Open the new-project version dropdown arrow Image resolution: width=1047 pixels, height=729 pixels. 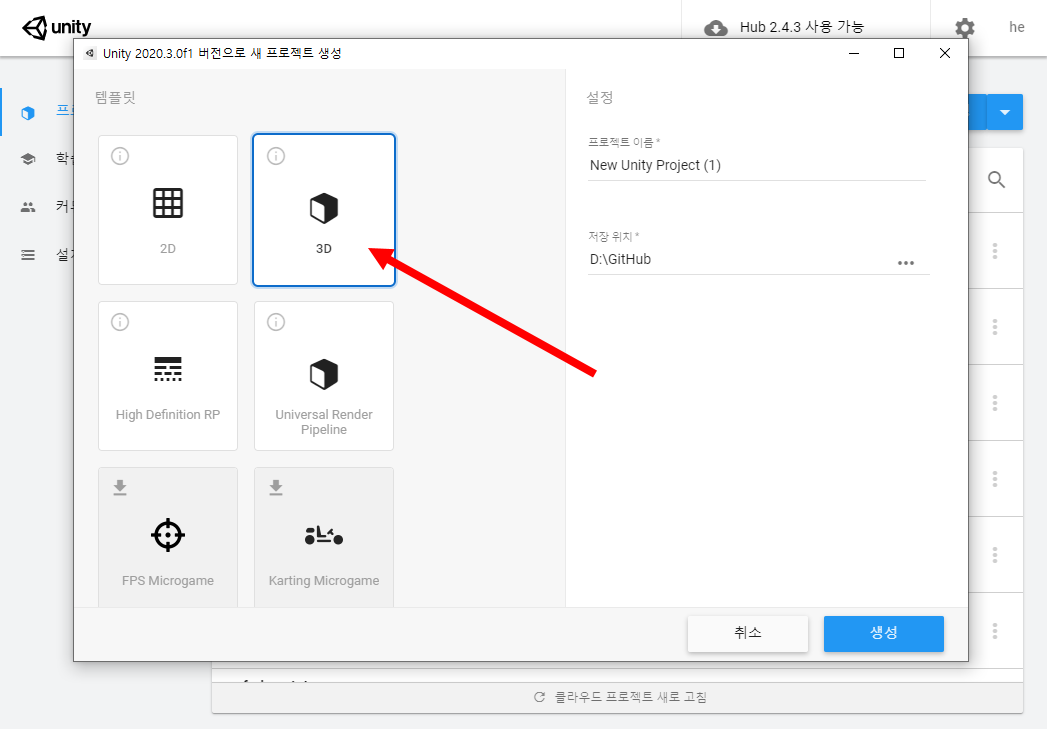click(1005, 112)
